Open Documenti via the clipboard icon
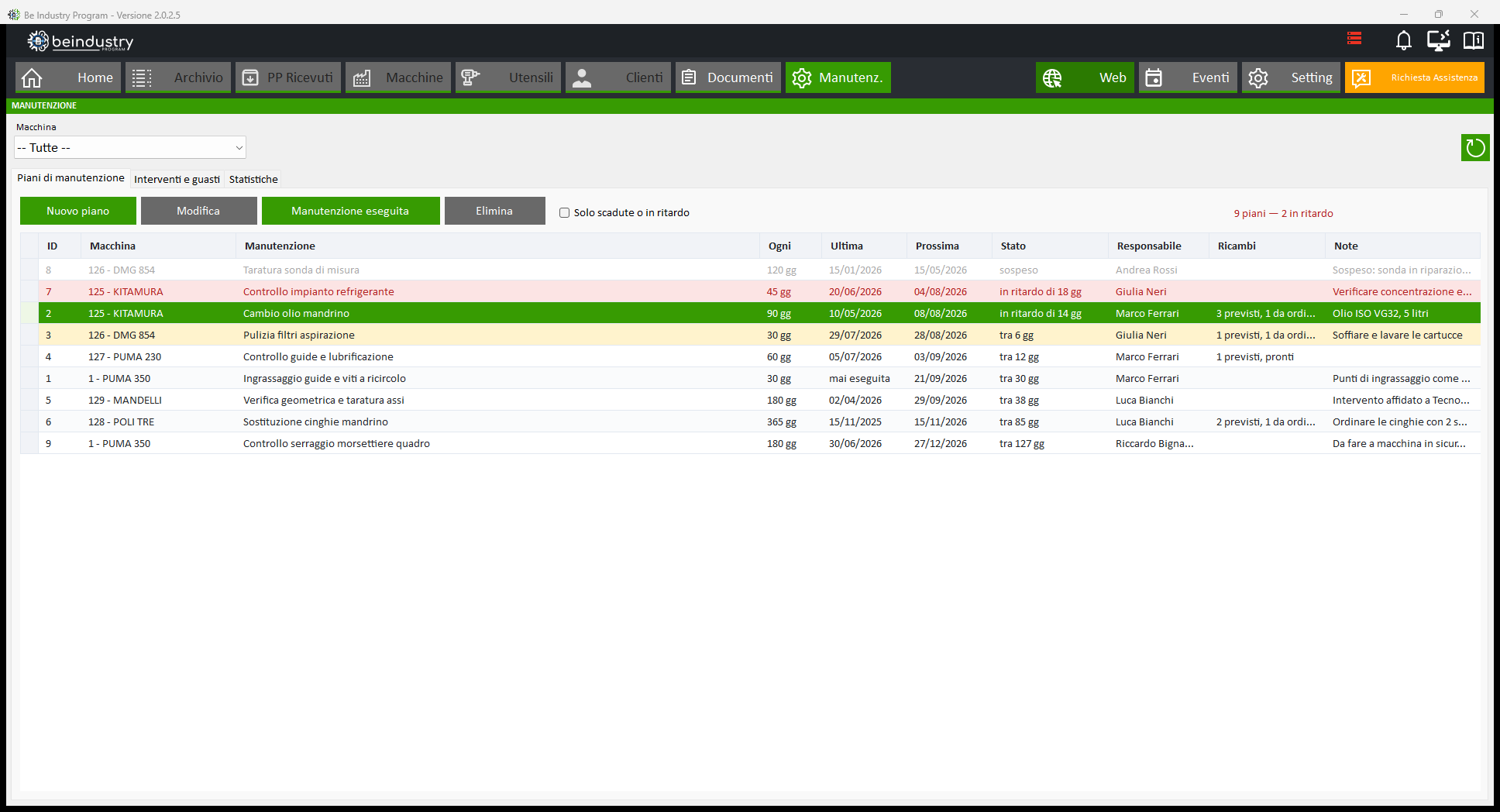 tap(690, 77)
